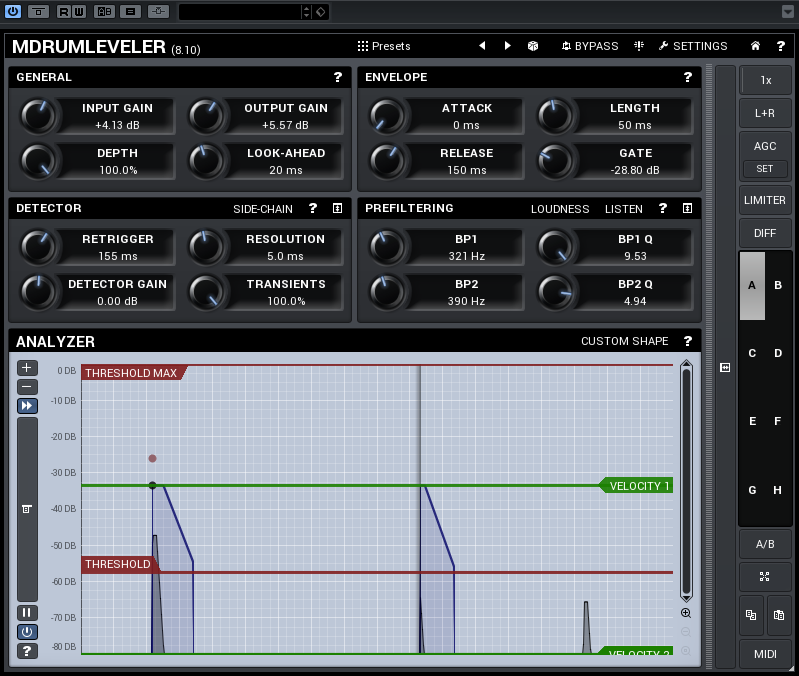Open DETECTOR panel presets icon
Viewport: 799px width, 676px height.
(x=337, y=208)
